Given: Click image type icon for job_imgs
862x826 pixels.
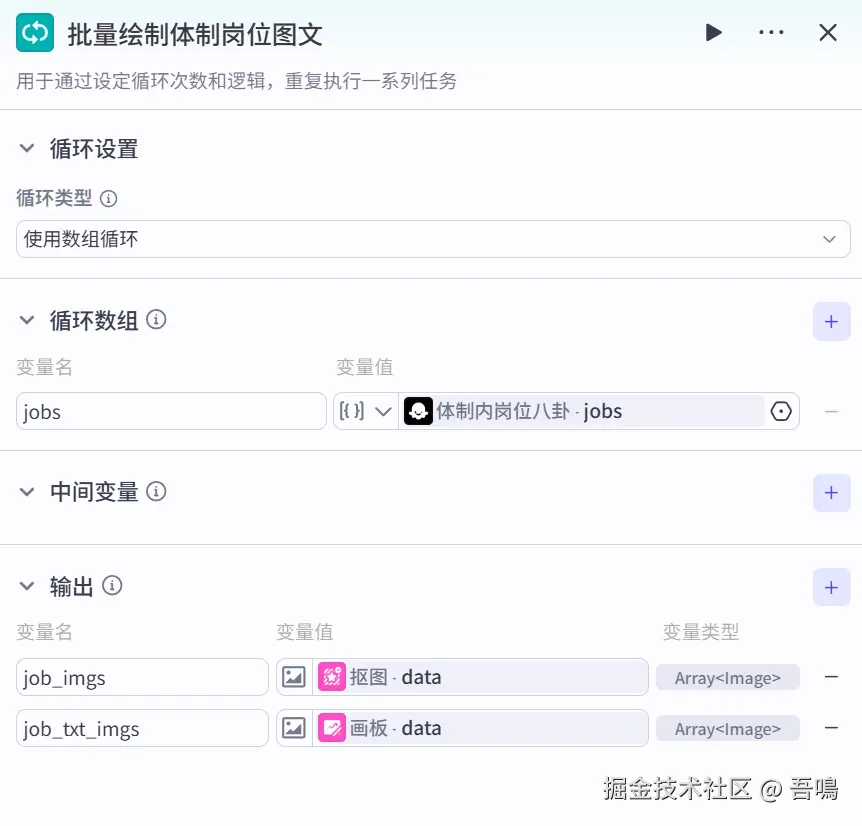Looking at the screenshot, I should 294,677.
